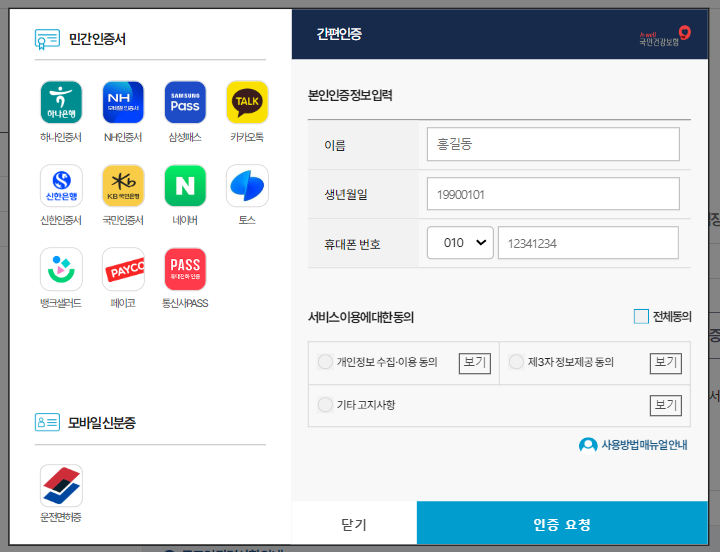This screenshot has width=720, height=552.
Task: Choose the 운전면허증 mobile ID icon
Action: [61, 485]
